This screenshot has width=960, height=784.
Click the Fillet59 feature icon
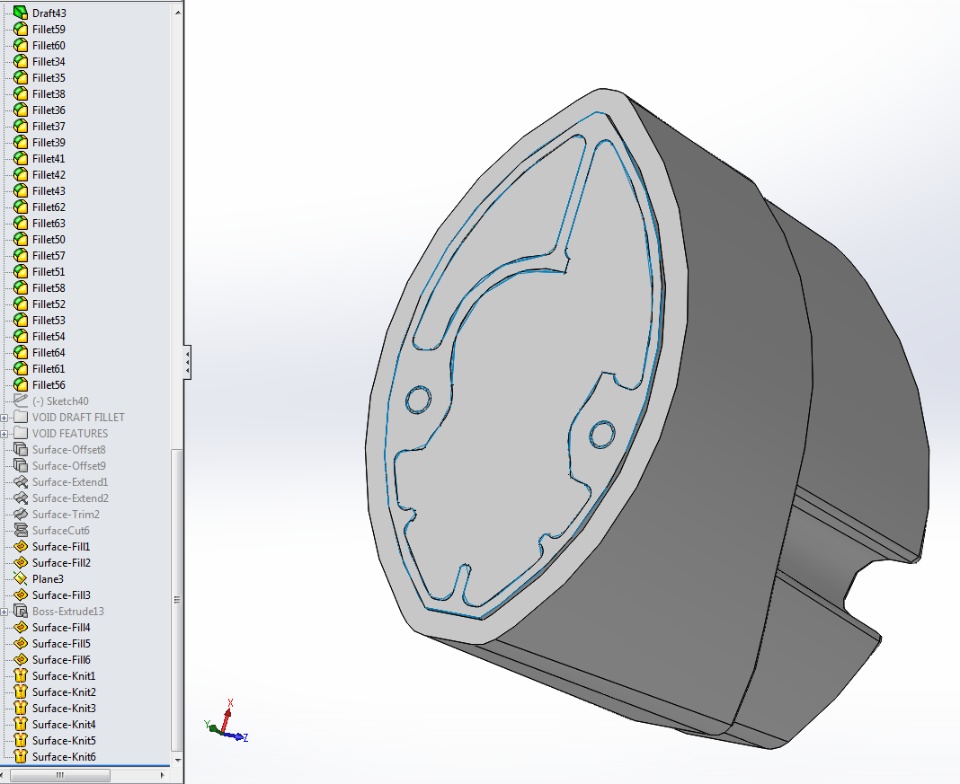click(21, 29)
